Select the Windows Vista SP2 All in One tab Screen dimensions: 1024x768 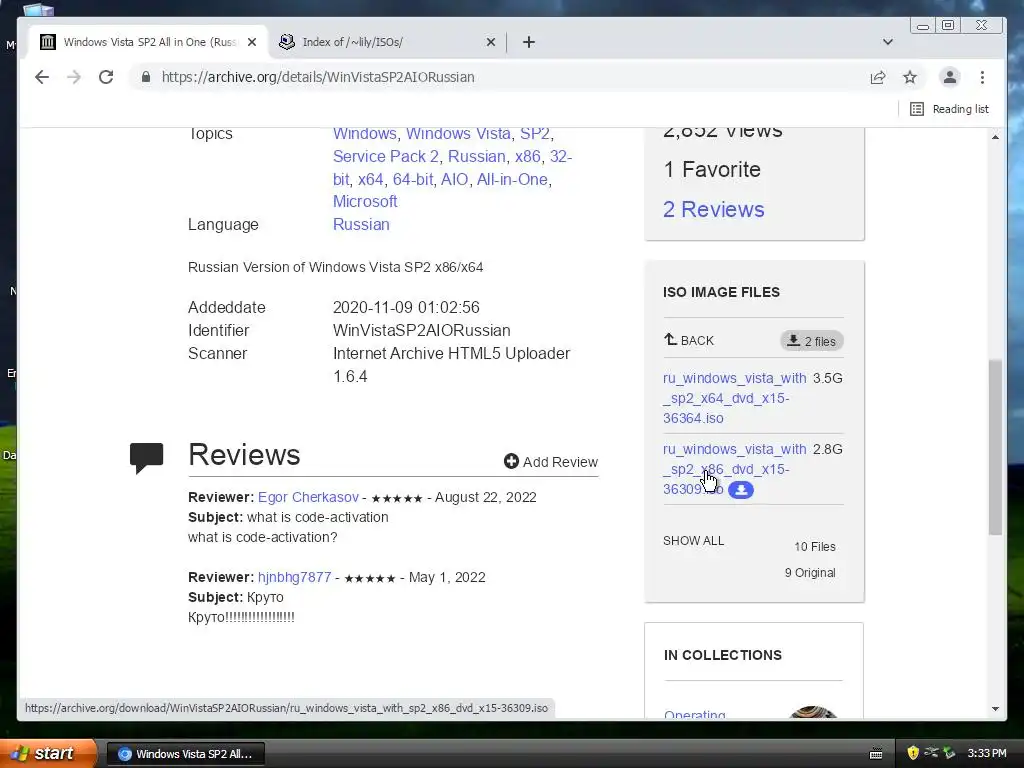pos(150,42)
